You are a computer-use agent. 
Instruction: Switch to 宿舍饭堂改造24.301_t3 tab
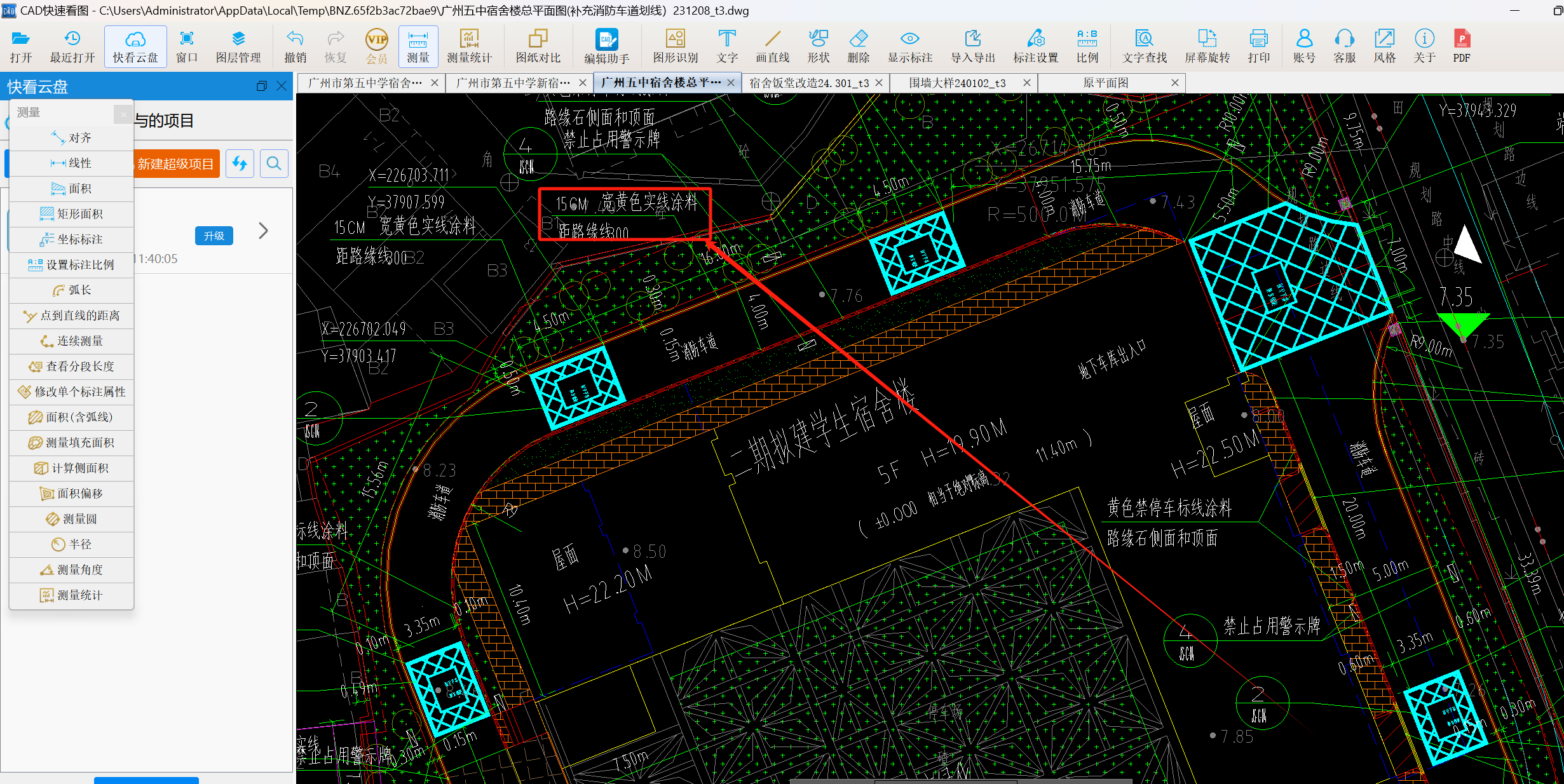coord(808,83)
